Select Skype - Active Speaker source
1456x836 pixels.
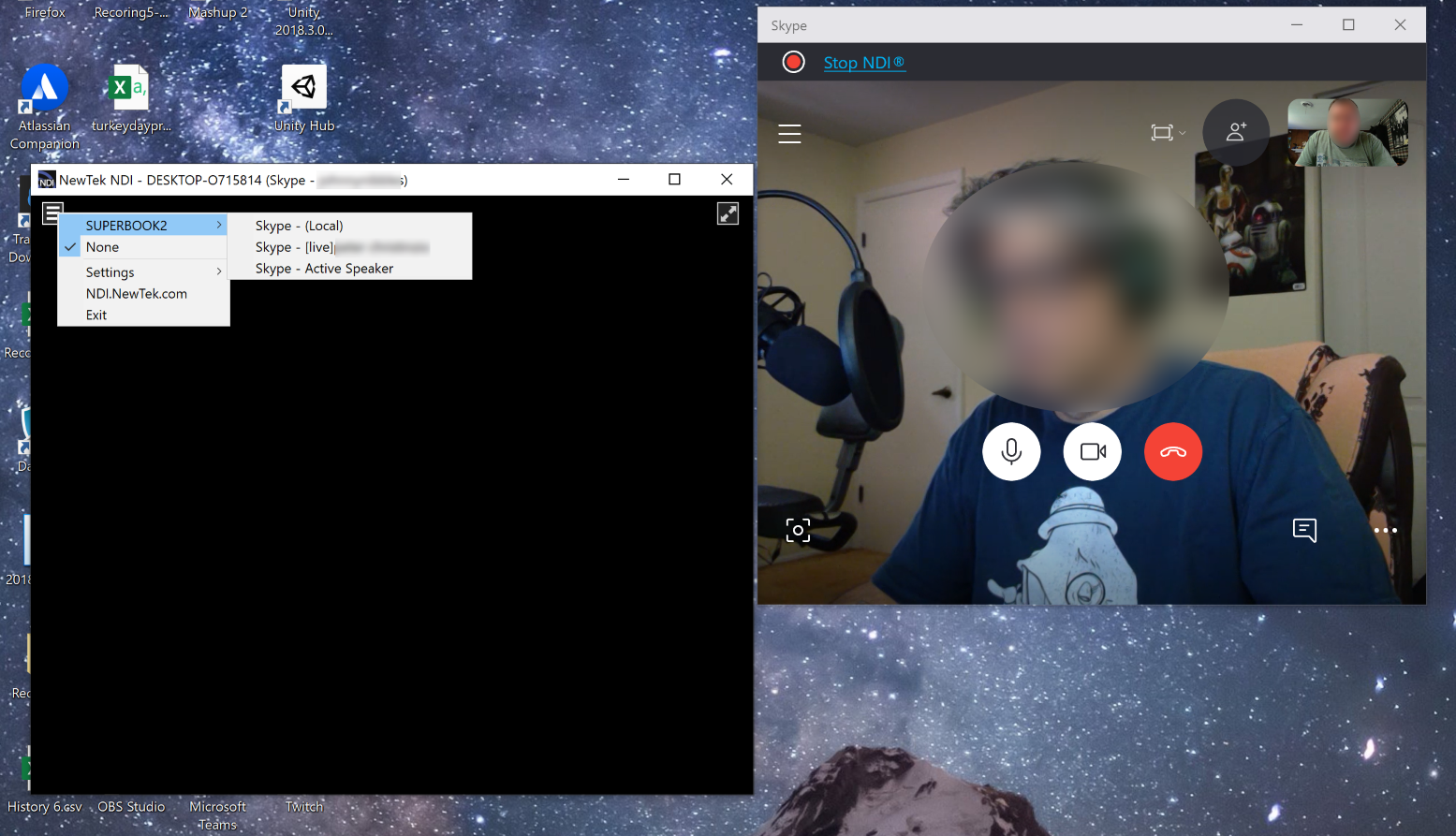(350, 269)
